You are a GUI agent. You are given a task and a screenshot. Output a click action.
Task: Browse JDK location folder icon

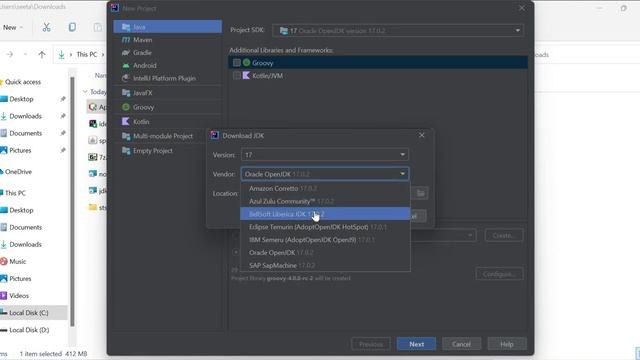[x=420, y=193]
